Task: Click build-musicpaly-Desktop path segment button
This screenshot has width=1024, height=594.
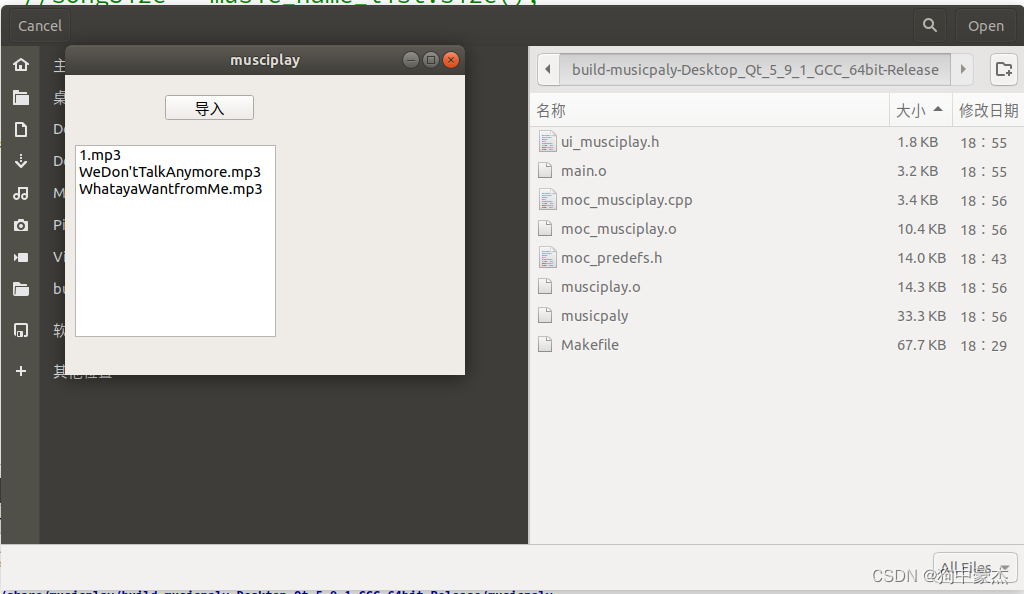Action: click(755, 69)
